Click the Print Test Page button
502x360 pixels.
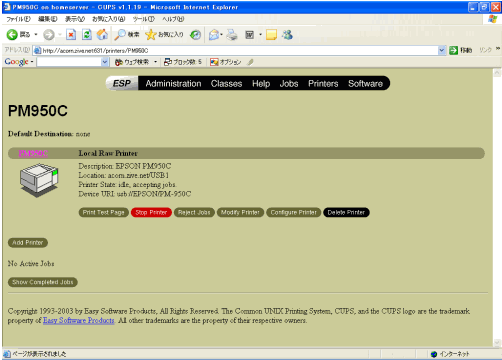pos(103,212)
